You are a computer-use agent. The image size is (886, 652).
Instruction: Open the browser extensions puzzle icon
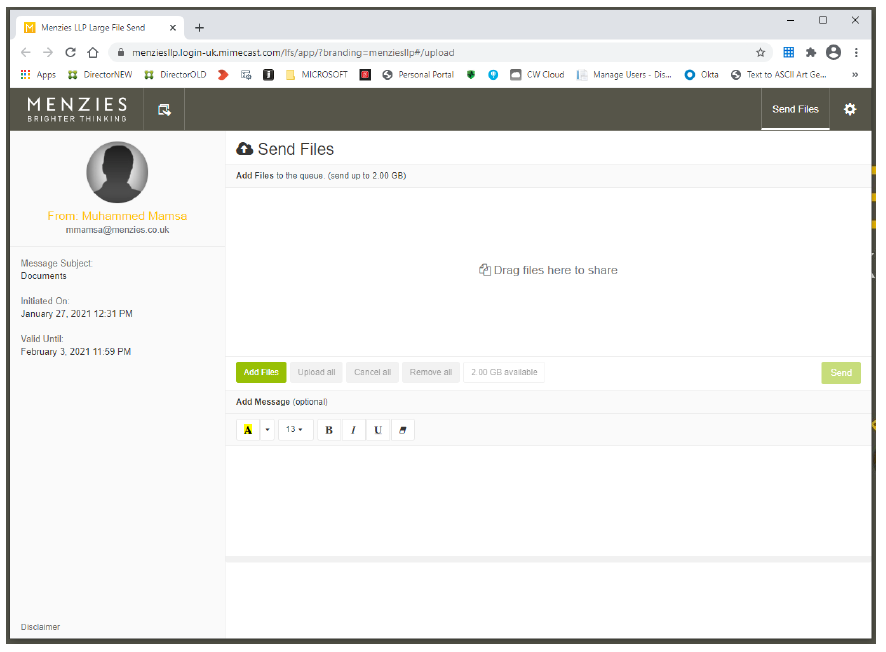pyautogui.click(x=811, y=52)
